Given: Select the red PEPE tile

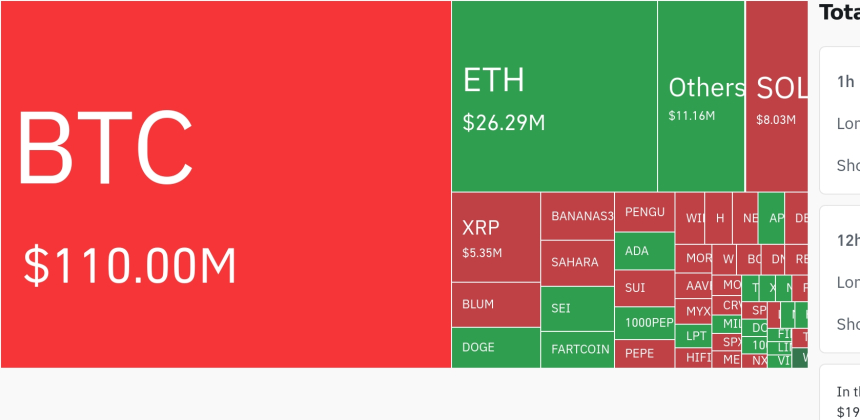Looking at the screenshot, I should click(644, 354).
